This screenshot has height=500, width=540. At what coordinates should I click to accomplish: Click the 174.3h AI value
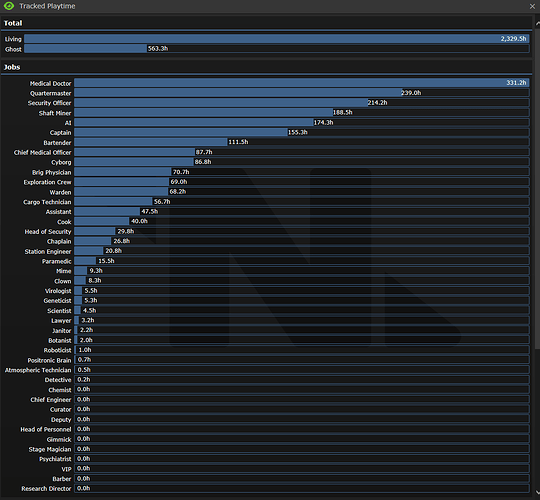point(323,122)
